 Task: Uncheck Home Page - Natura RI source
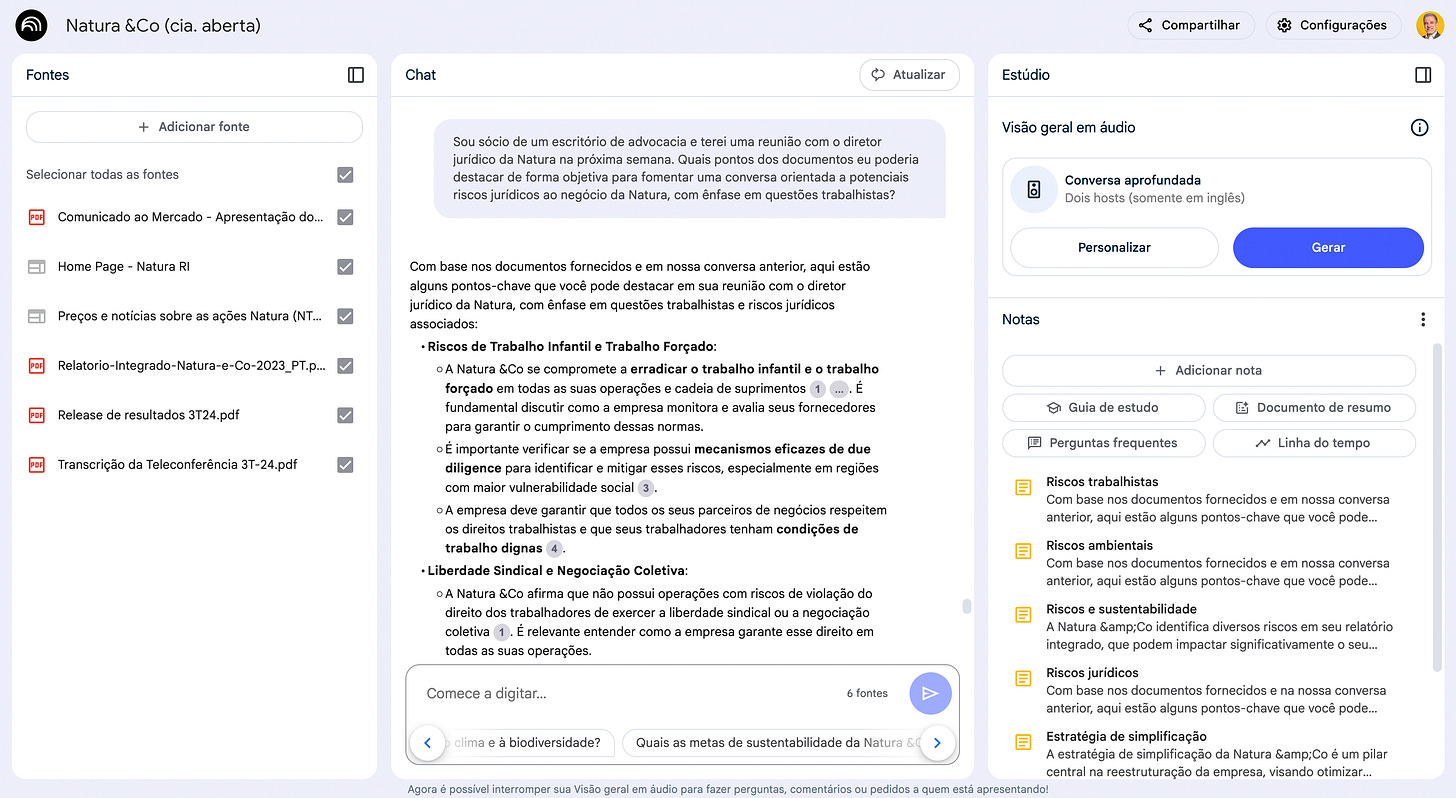pos(345,267)
